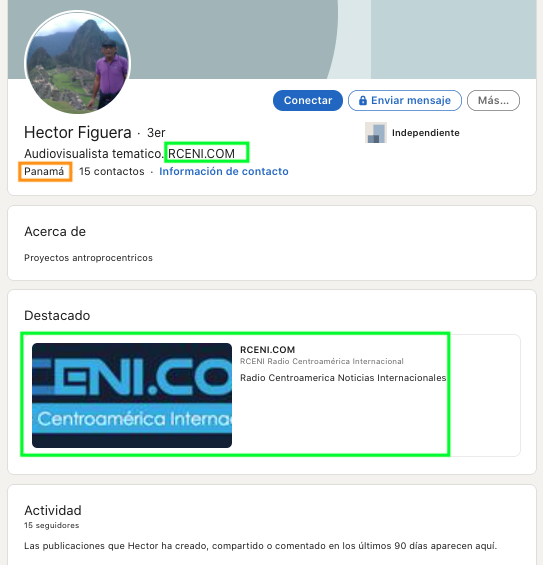Click the lock icon on Enviar mensaje

point(362,100)
